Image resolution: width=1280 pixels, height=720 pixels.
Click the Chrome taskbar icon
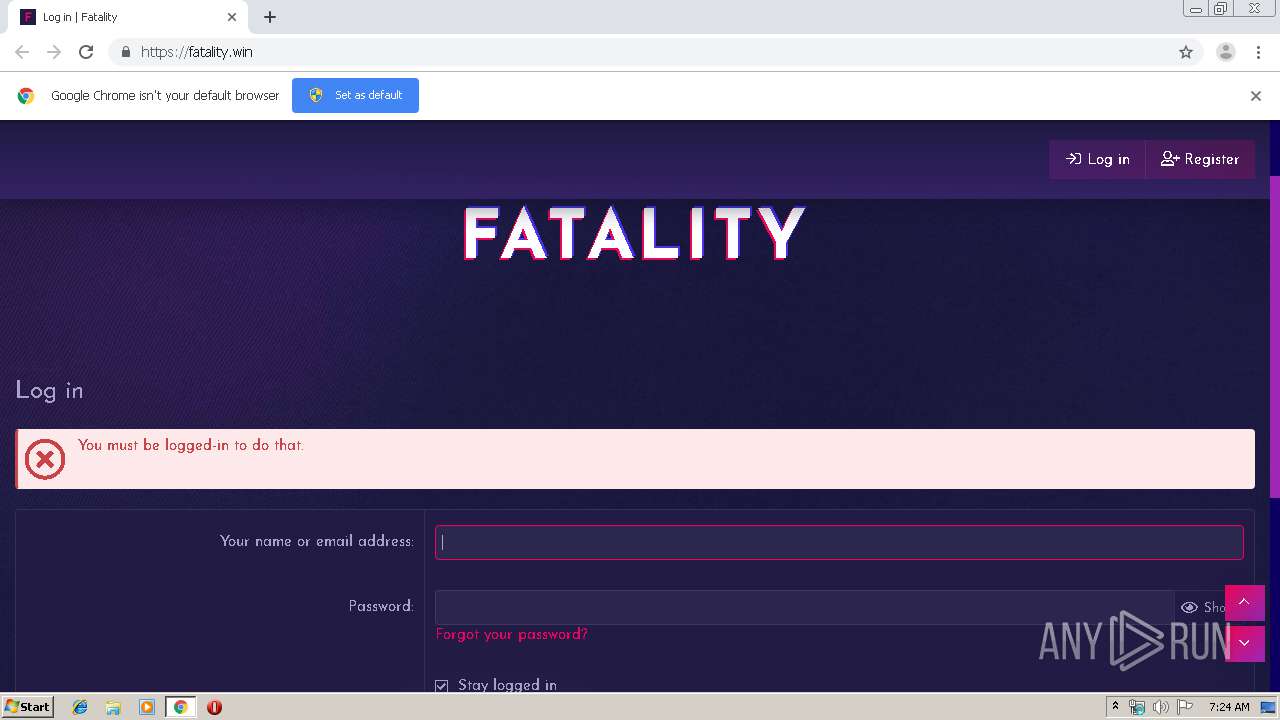(181, 707)
